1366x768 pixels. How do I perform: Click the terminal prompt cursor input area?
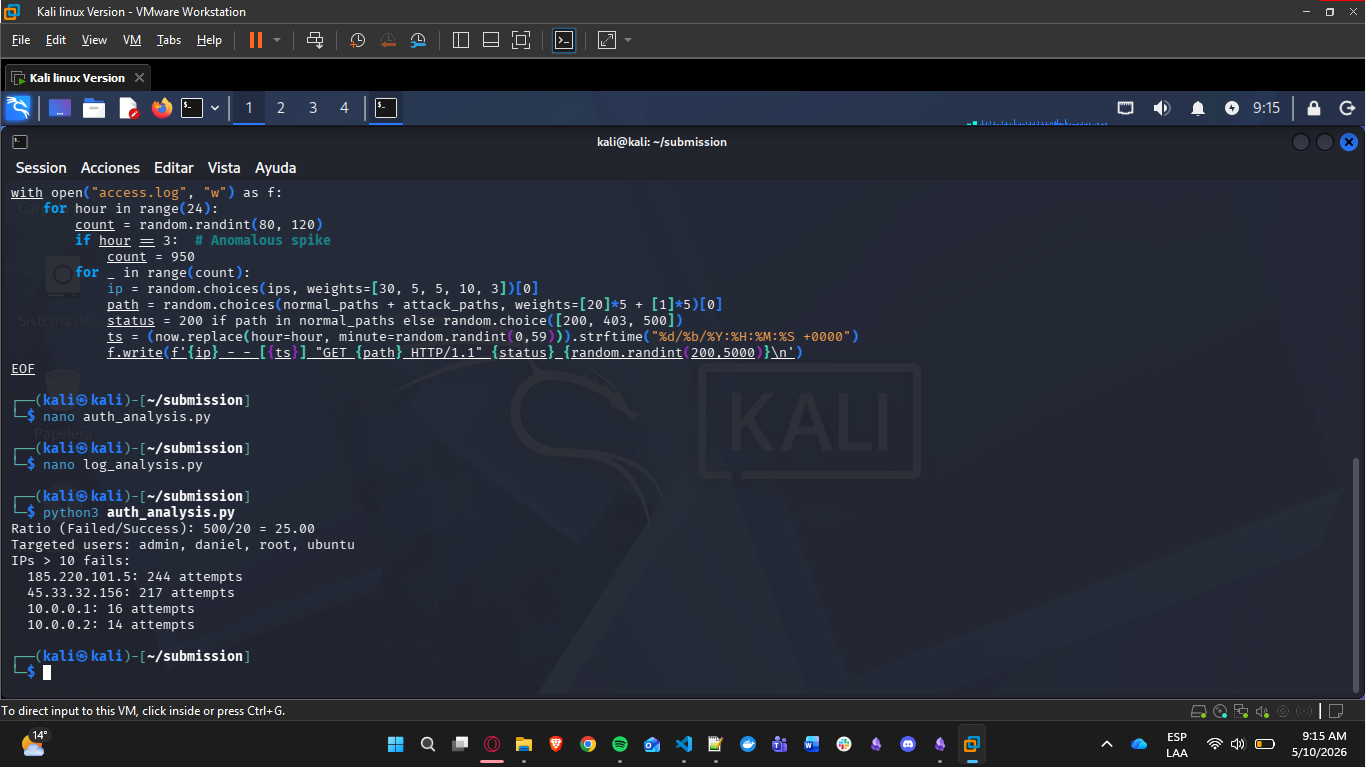click(47, 673)
